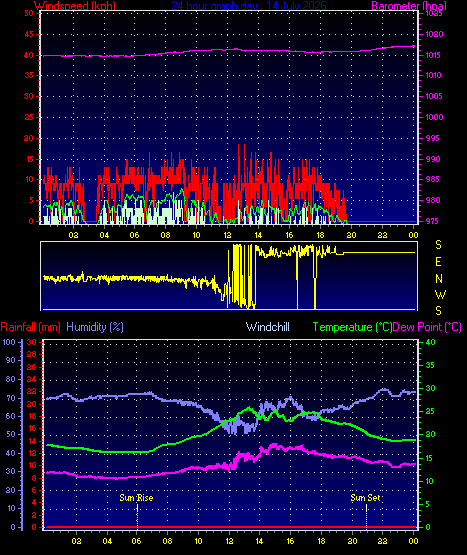Screen dimensions: 467x555
Task: Click the Sun Rise marker label
Action: tap(136, 498)
